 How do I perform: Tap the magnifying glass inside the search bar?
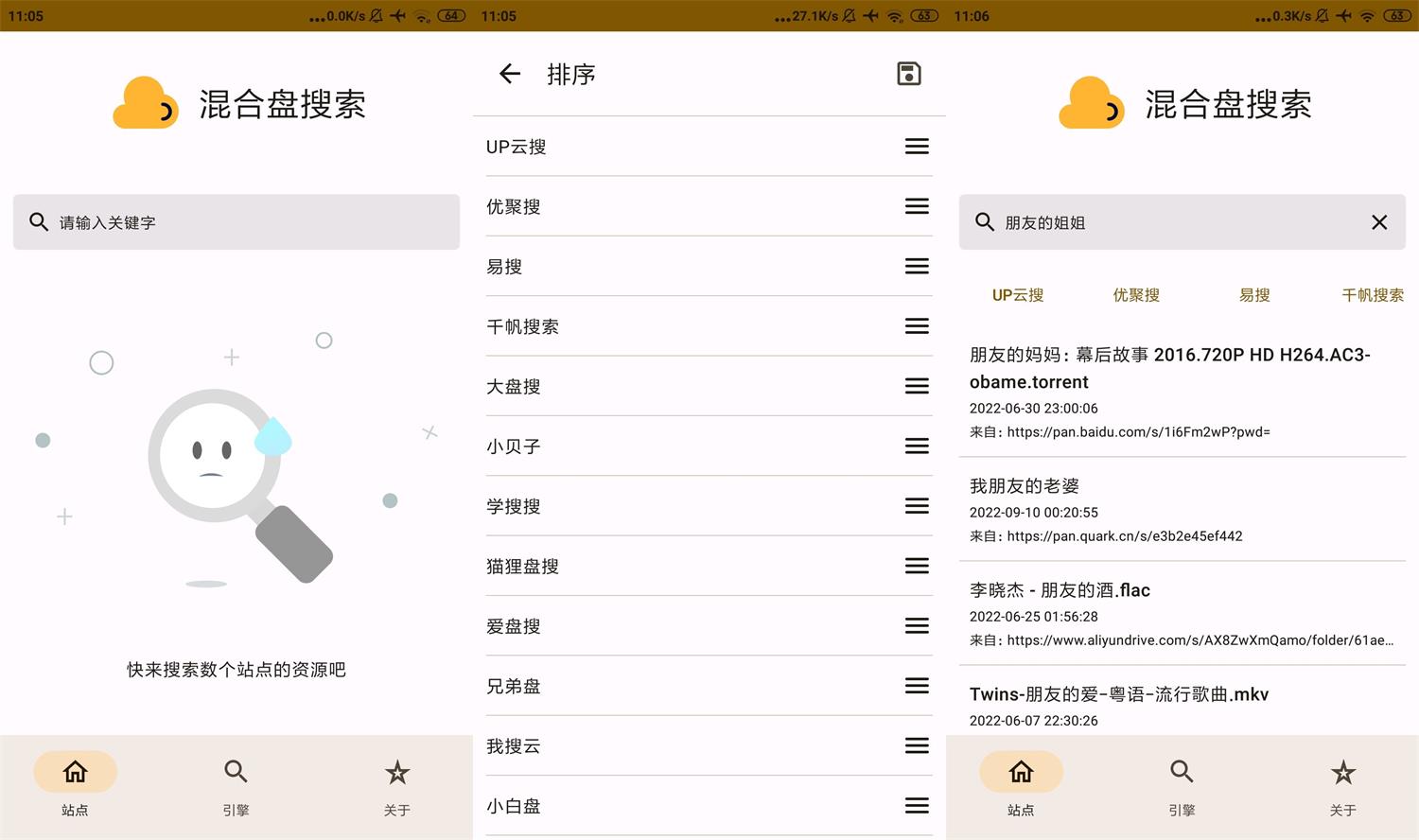tap(39, 222)
